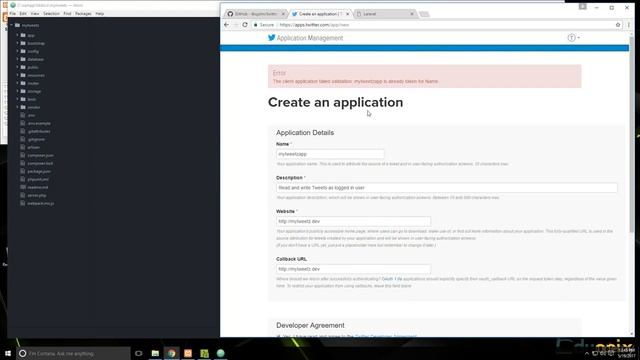Open a new Chrome tab
Image resolution: width=640 pixels, height=360 pixels.
click(x=424, y=14)
